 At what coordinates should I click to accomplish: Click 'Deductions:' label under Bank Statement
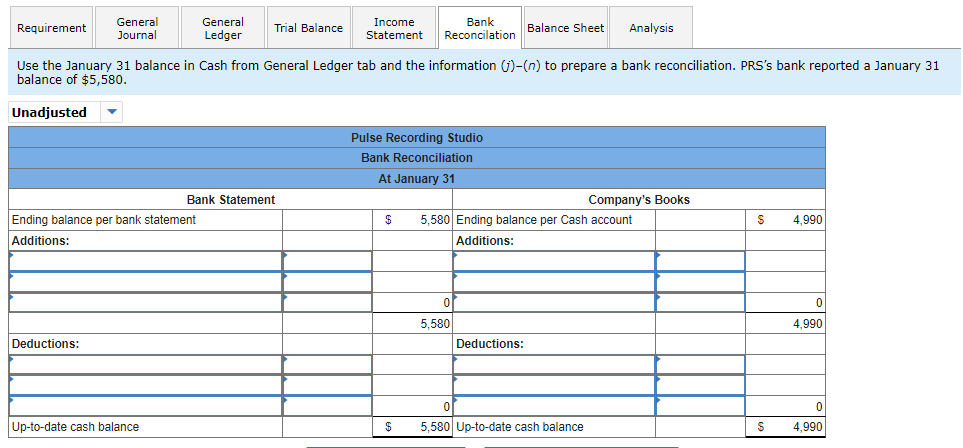point(46,344)
